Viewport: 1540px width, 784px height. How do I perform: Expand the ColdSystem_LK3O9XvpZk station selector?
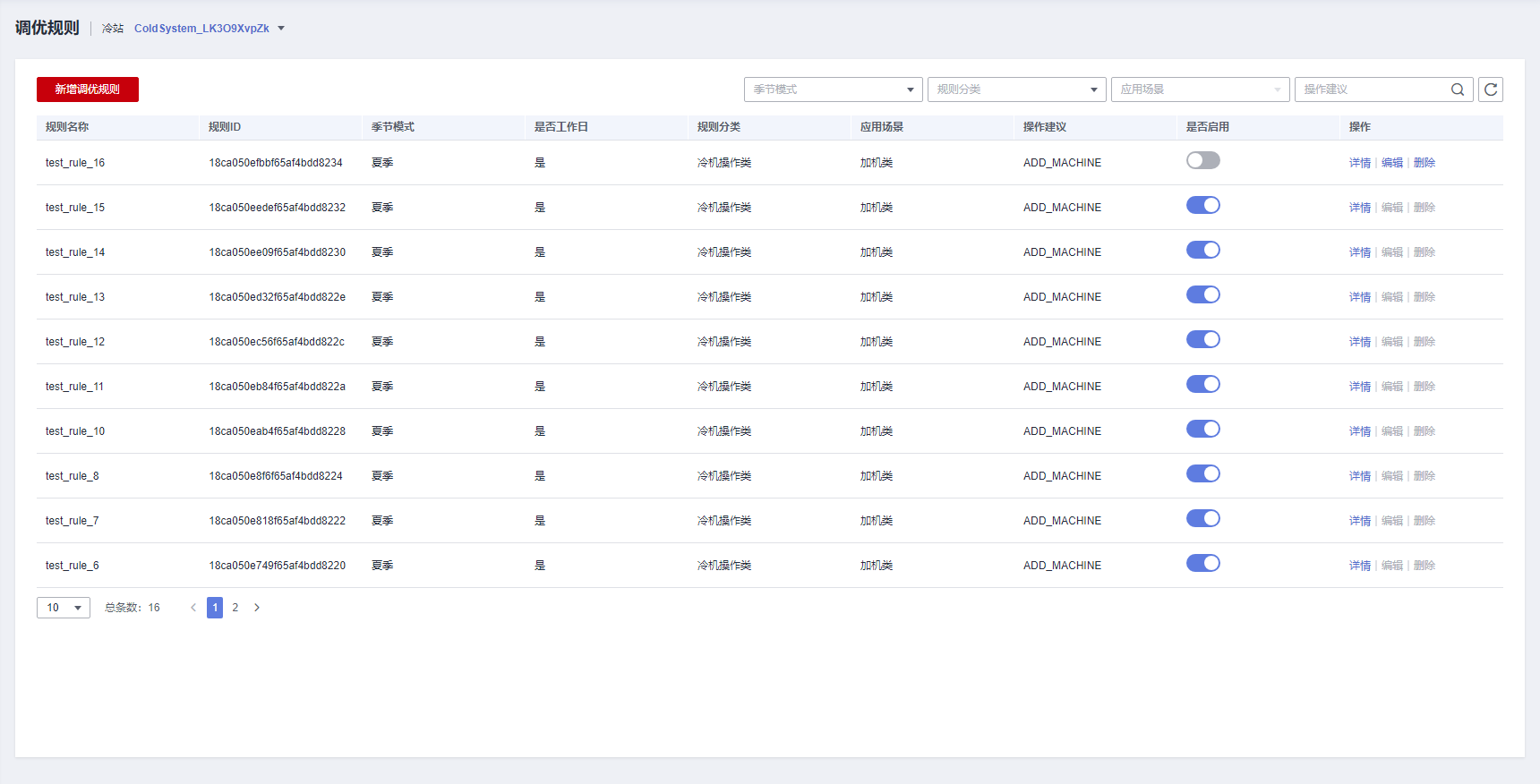[x=210, y=29]
